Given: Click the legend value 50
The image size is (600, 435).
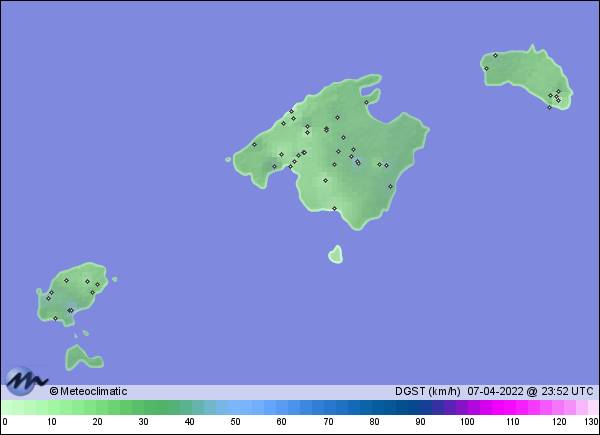Looking at the screenshot, I should coord(235,422).
